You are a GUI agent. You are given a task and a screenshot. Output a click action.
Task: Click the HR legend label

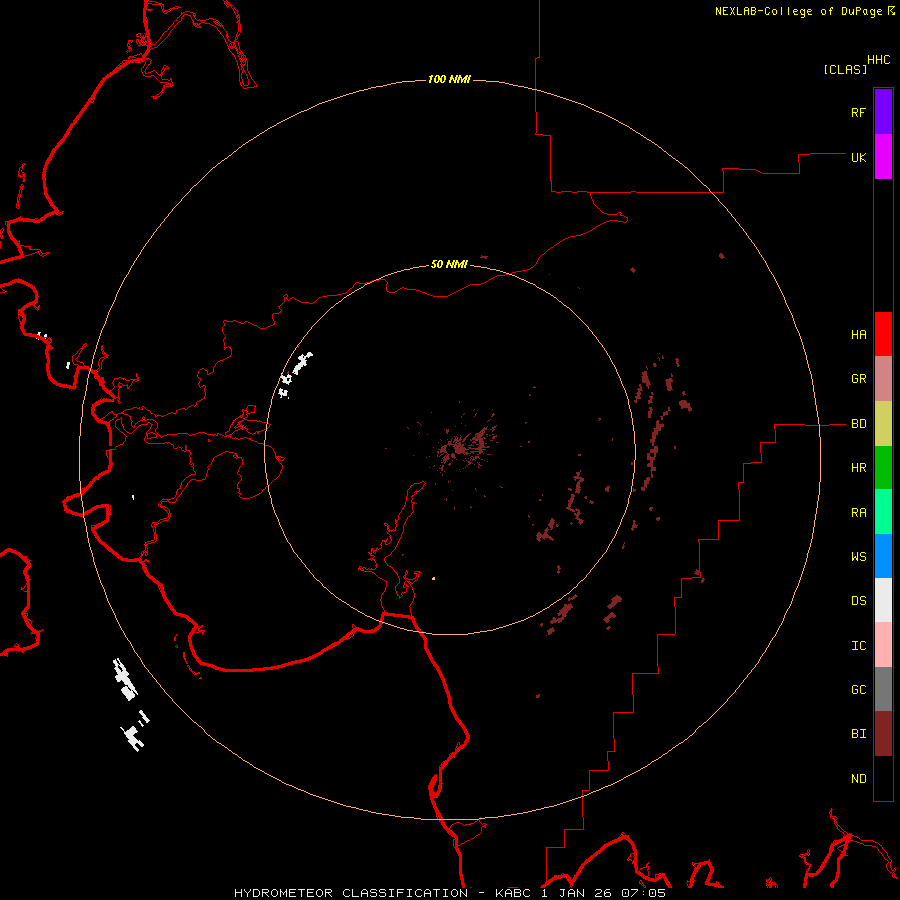coord(858,468)
